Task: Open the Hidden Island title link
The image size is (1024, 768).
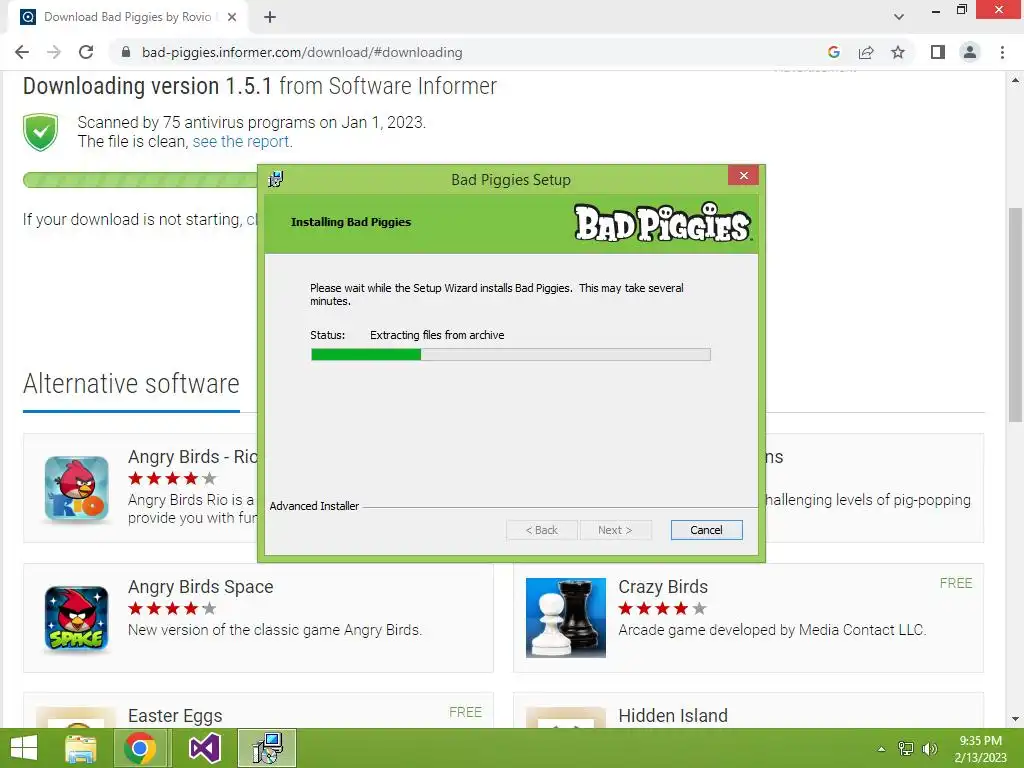Action: 673,716
